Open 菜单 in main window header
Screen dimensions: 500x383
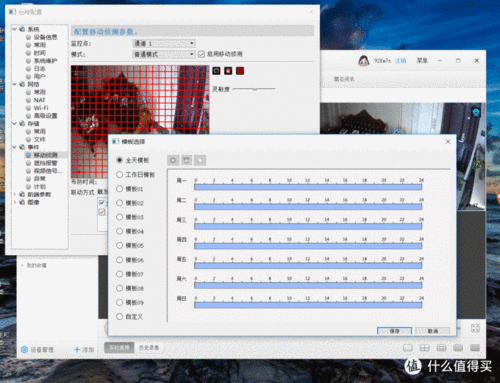pos(422,60)
